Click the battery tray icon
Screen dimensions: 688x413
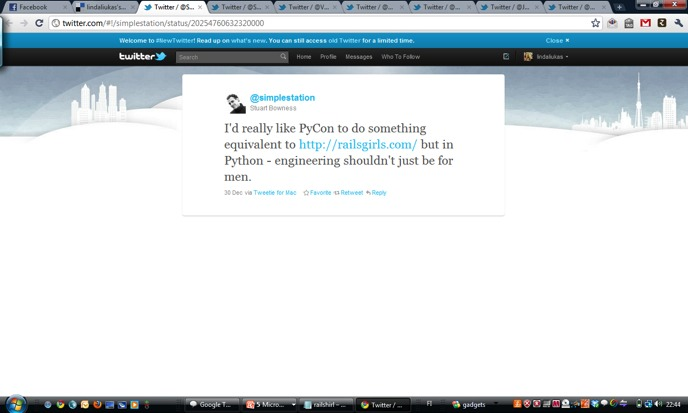(x=639, y=404)
